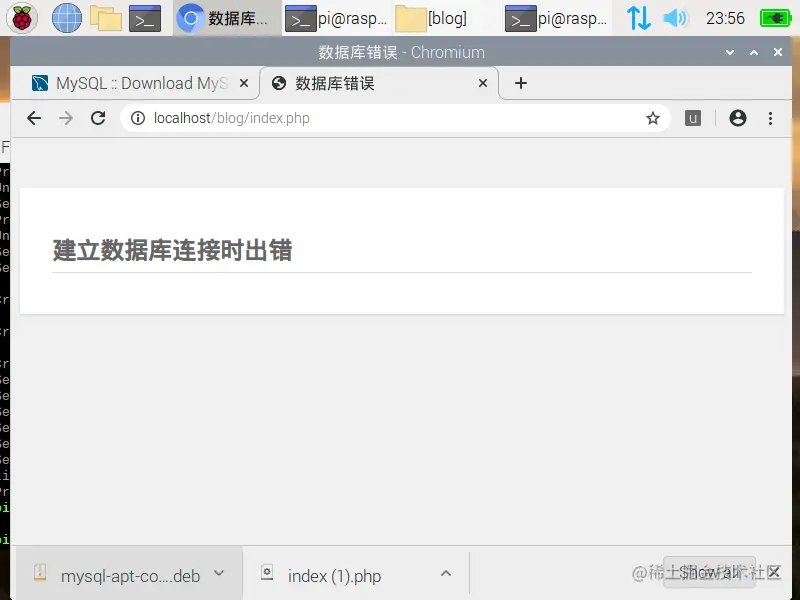
Task: Click the Show all downloads button
Action: tap(709, 572)
